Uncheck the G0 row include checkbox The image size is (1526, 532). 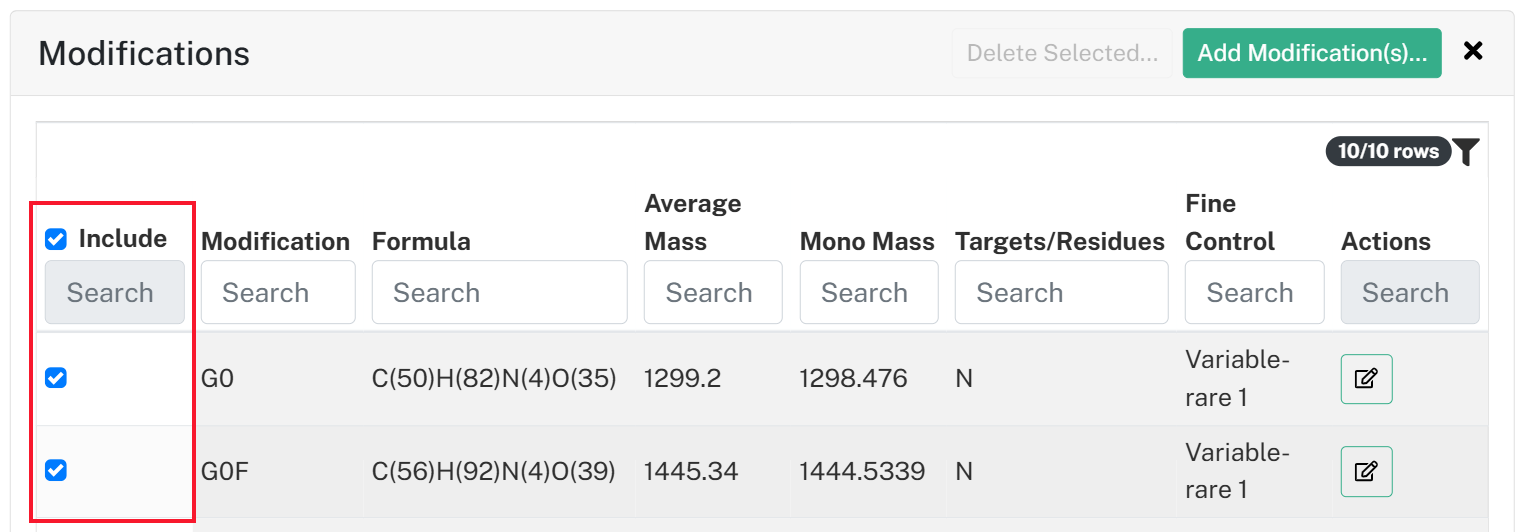point(56,378)
